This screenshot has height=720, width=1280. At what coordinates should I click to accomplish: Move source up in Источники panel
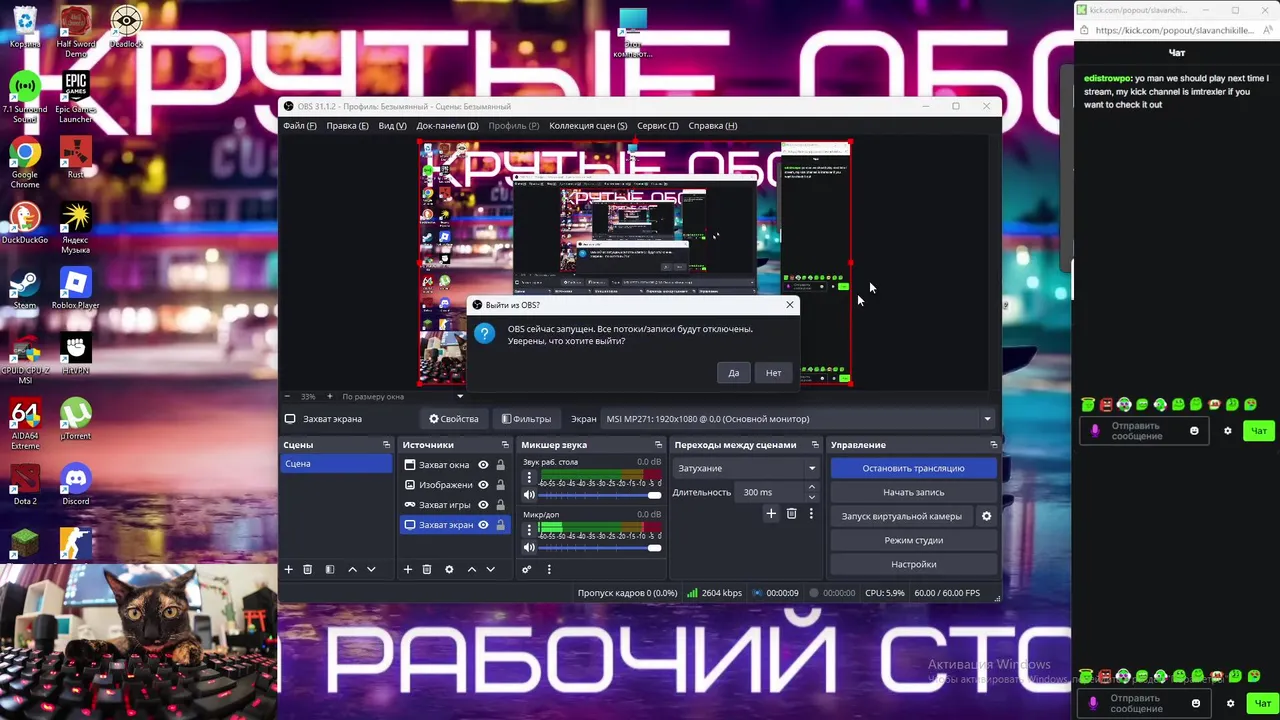click(471, 569)
